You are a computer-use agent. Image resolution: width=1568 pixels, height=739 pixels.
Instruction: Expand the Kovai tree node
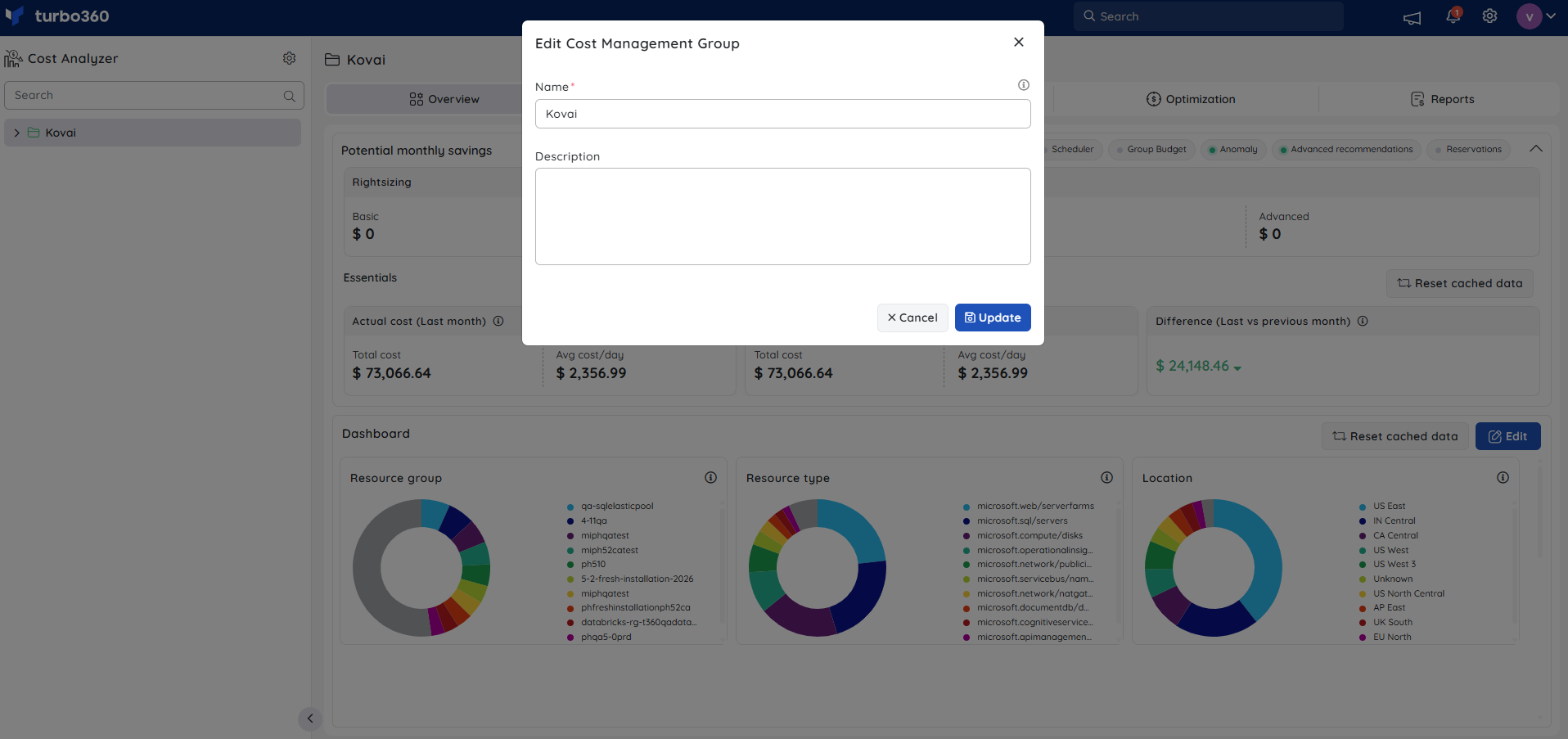tap(17, 133)
